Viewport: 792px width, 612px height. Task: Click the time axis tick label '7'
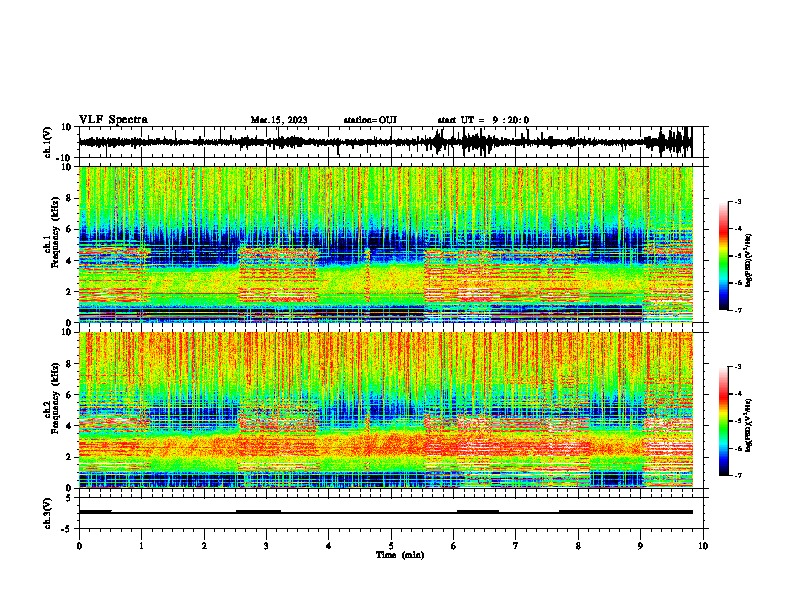516,546
